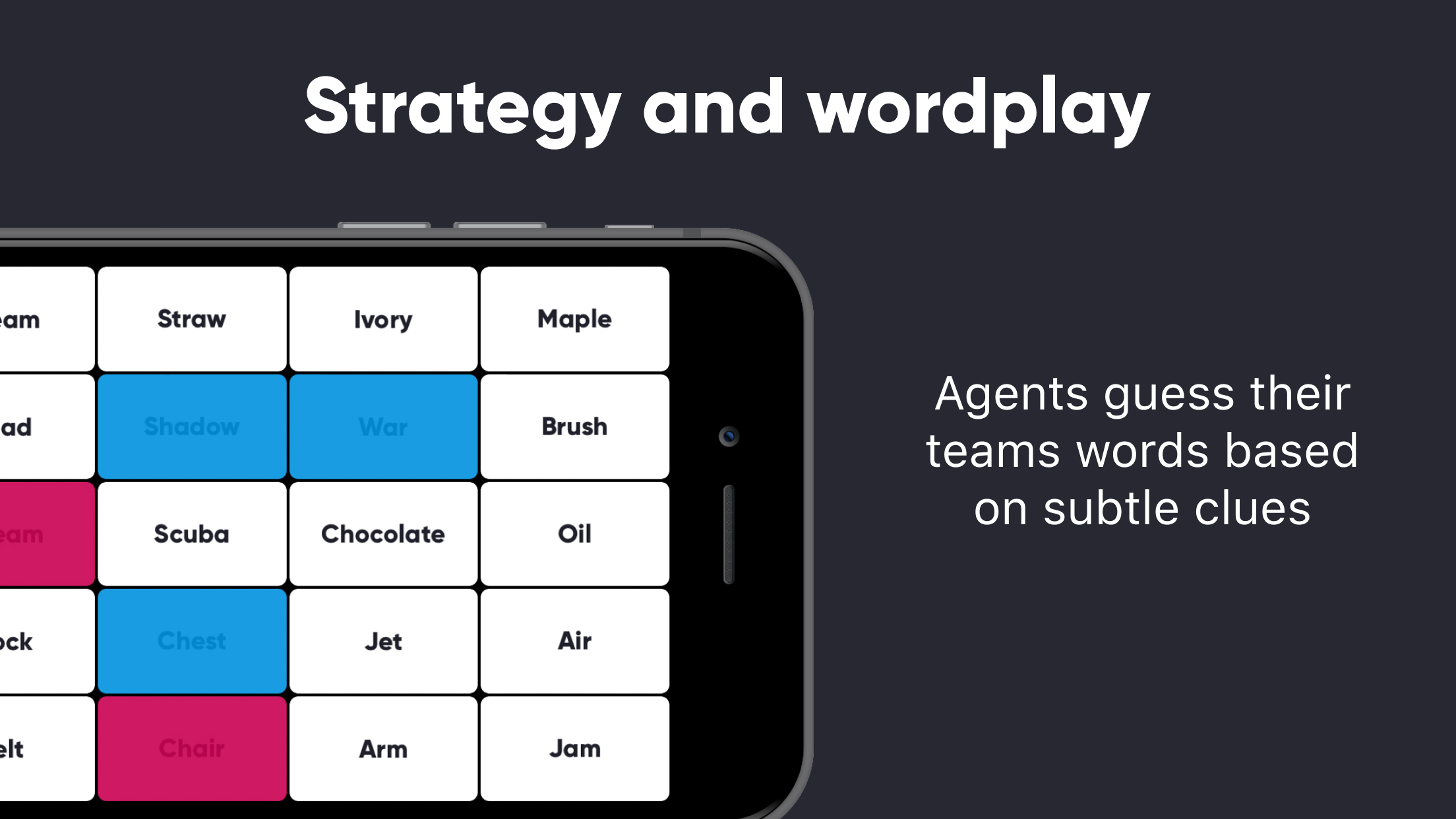
Task: Select the Jet word card
Action: pyautogui.click(x=382, y=641)
